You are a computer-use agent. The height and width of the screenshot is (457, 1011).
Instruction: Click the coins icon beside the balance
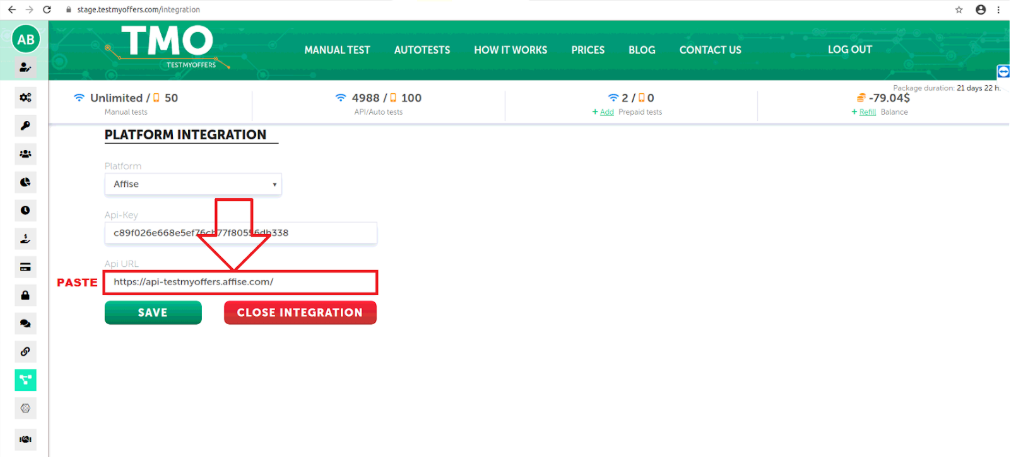click(860, 98)
